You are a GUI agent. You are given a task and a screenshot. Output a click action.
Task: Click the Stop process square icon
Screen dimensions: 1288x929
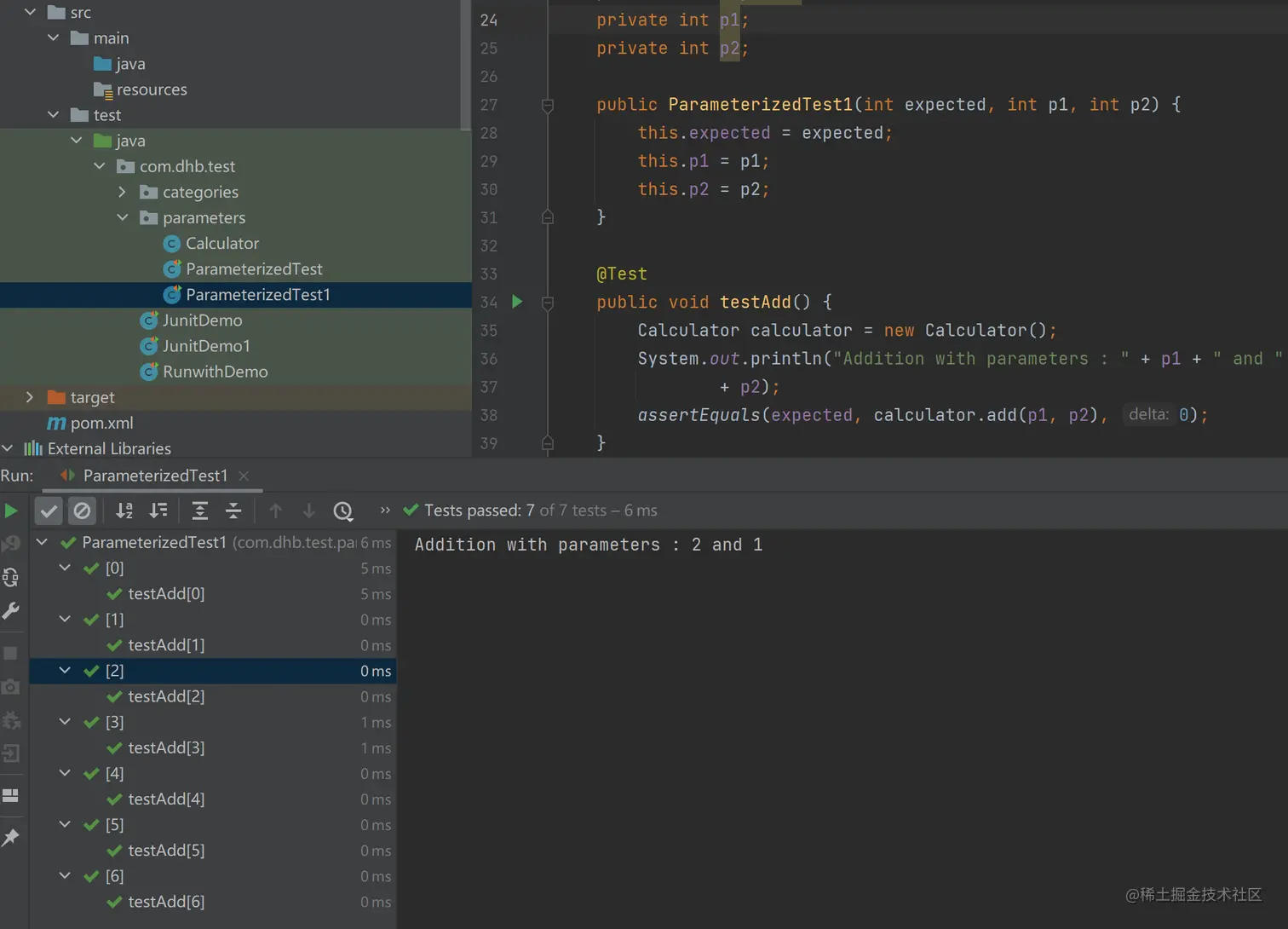tap(11, 654)
